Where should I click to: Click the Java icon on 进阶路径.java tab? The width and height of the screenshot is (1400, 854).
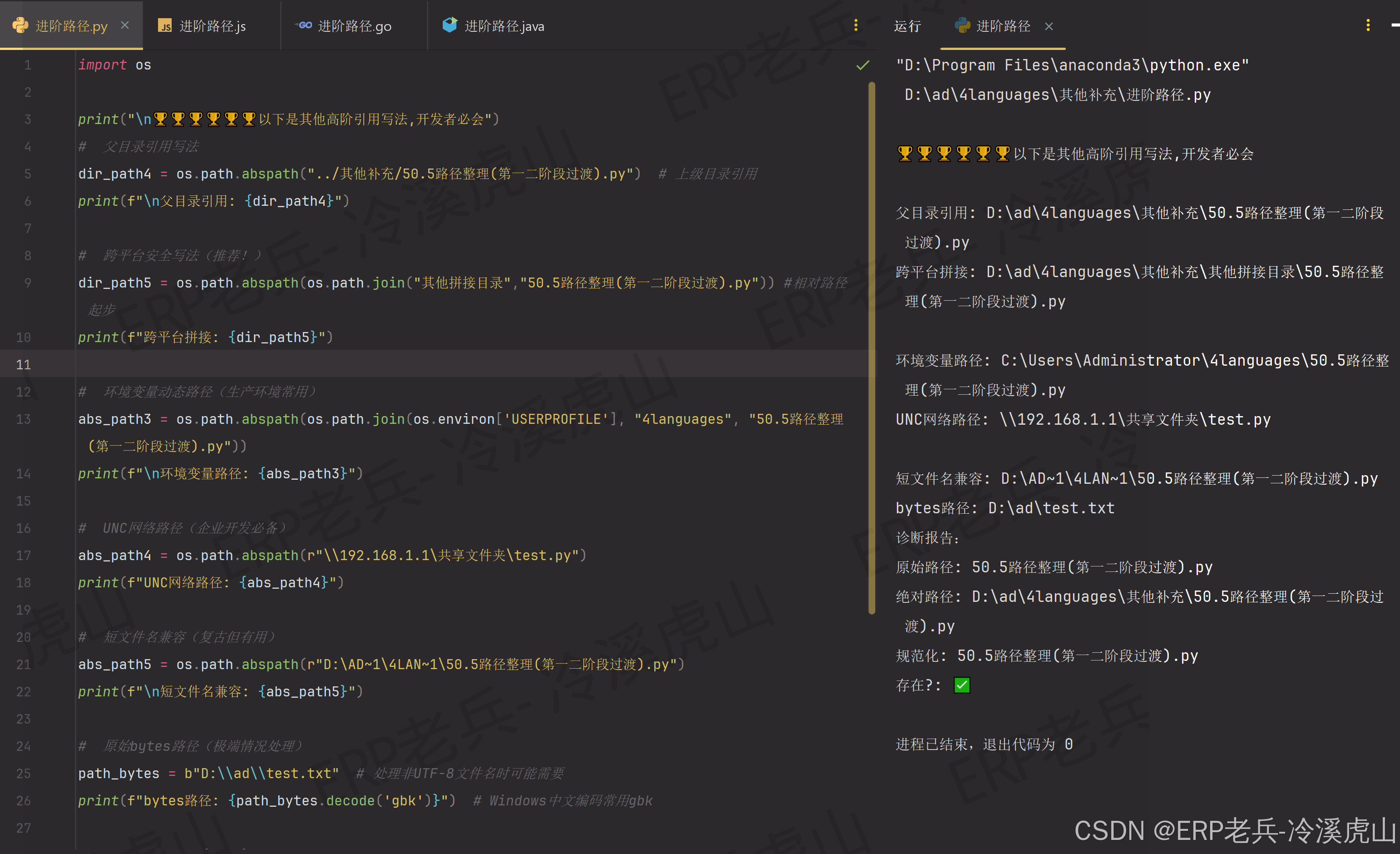point(450,25)
